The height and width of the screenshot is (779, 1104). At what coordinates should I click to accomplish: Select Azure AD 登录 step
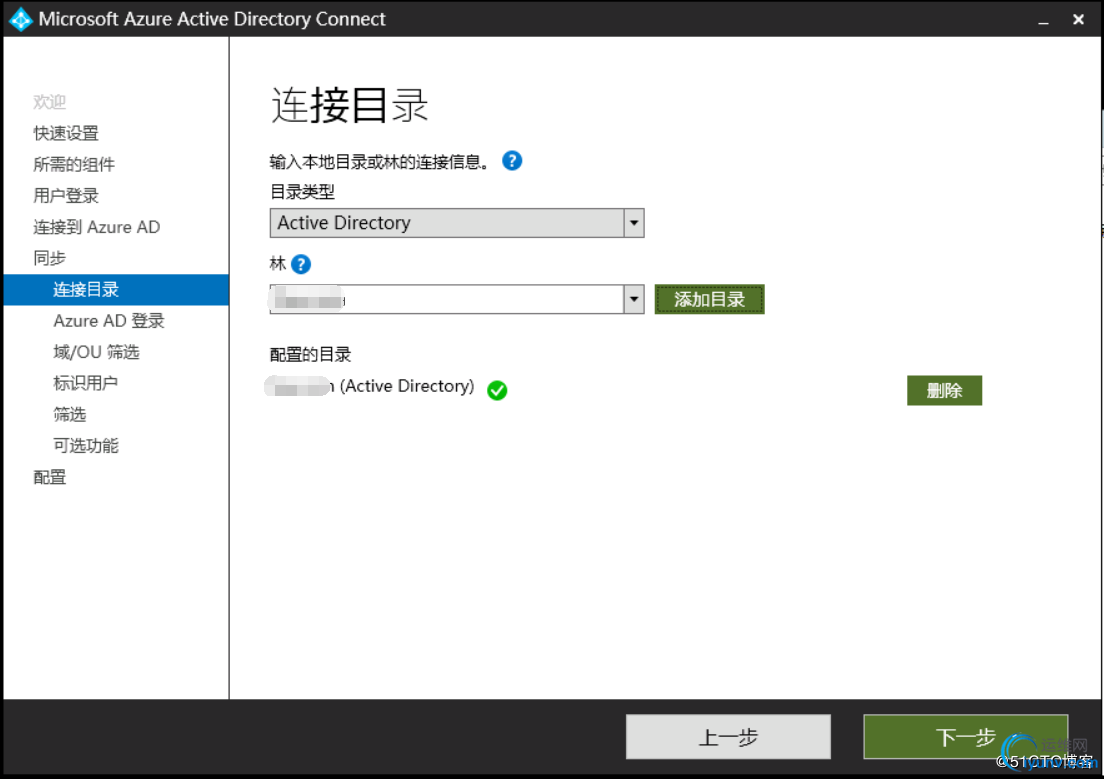click(109, 320)
